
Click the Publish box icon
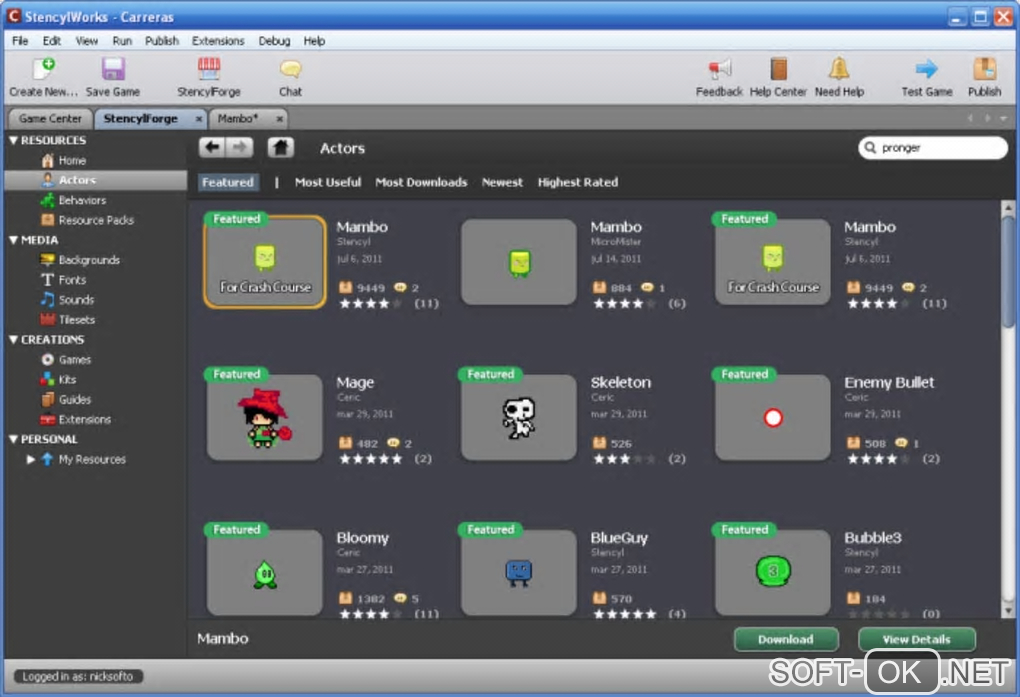click(x=984, y=69)
